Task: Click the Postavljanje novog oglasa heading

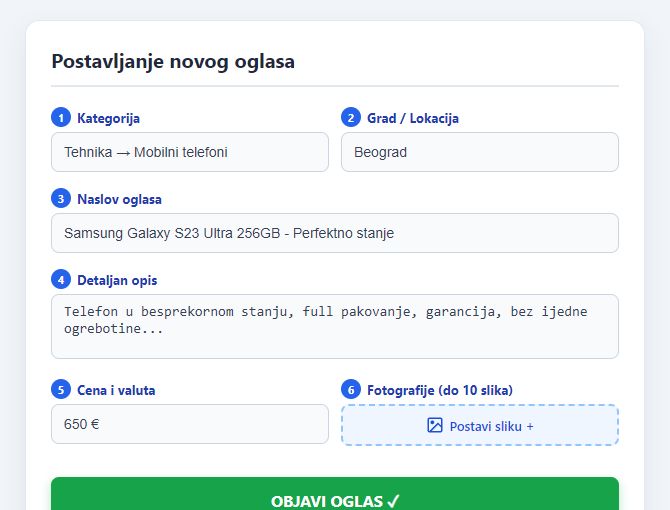Action: [173, 61]
